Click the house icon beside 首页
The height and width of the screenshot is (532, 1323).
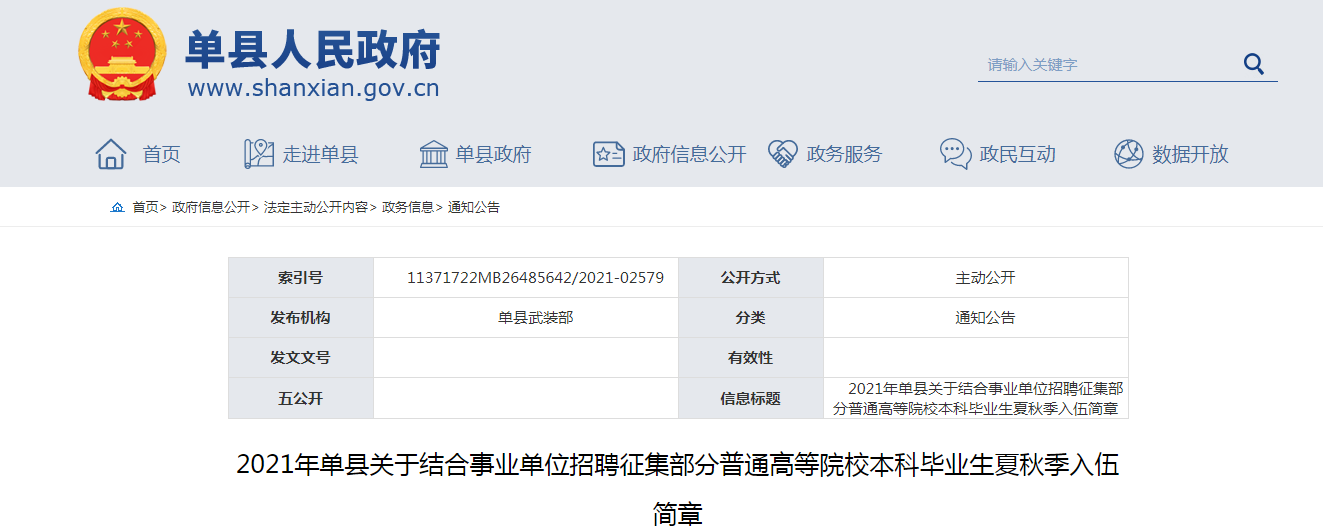(x=111, y=154)
